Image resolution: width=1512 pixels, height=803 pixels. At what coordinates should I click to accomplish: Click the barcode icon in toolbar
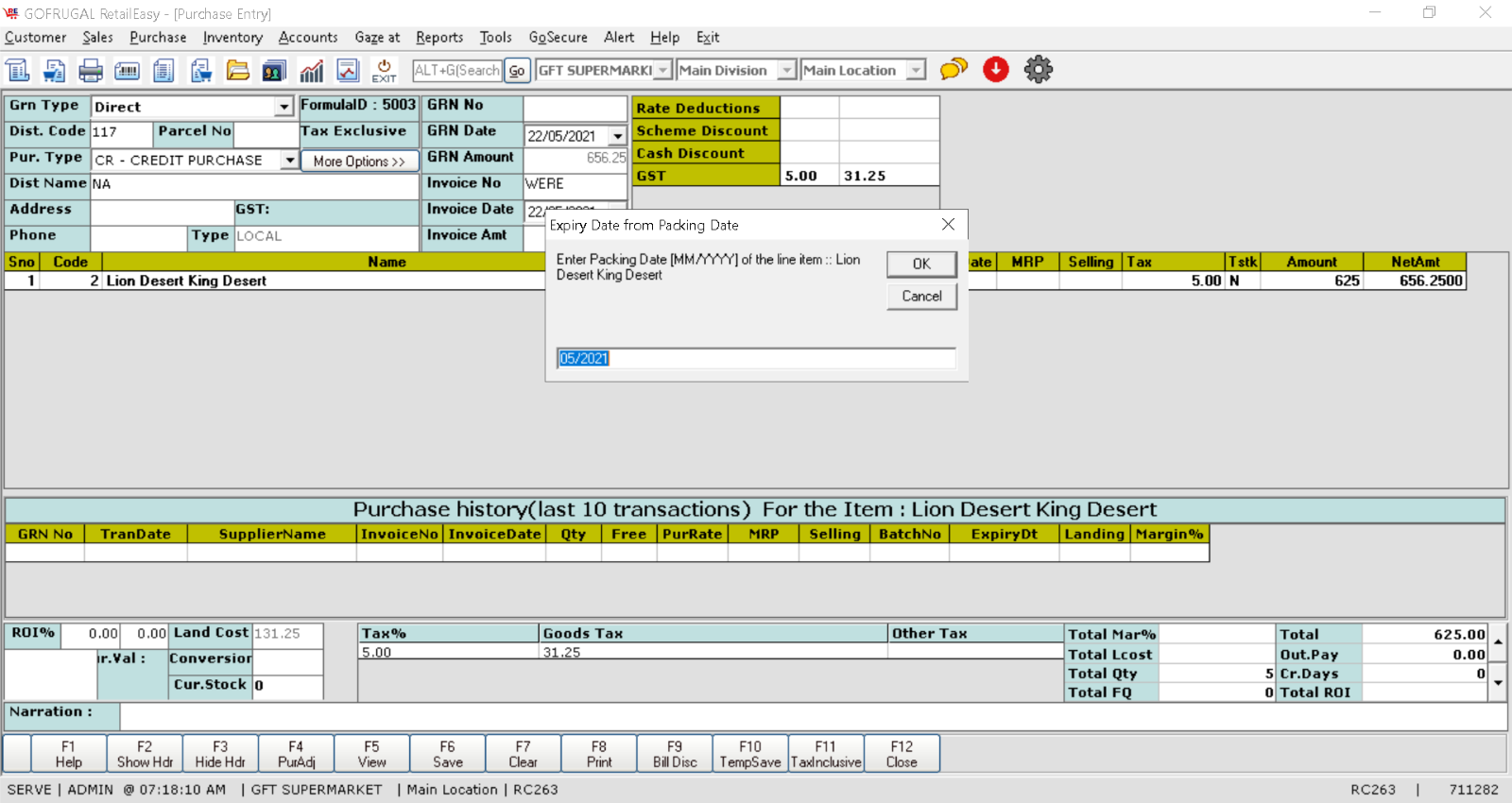point(127,71)
